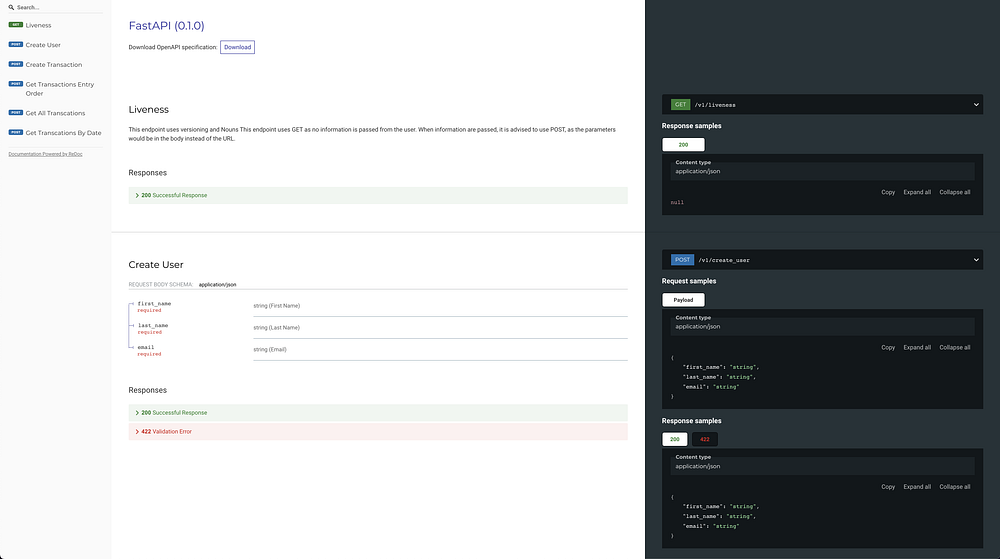Click the GET badge beside Liveness in sidebar
This screenshot has width=1000, height=559.
click(16, 25)
